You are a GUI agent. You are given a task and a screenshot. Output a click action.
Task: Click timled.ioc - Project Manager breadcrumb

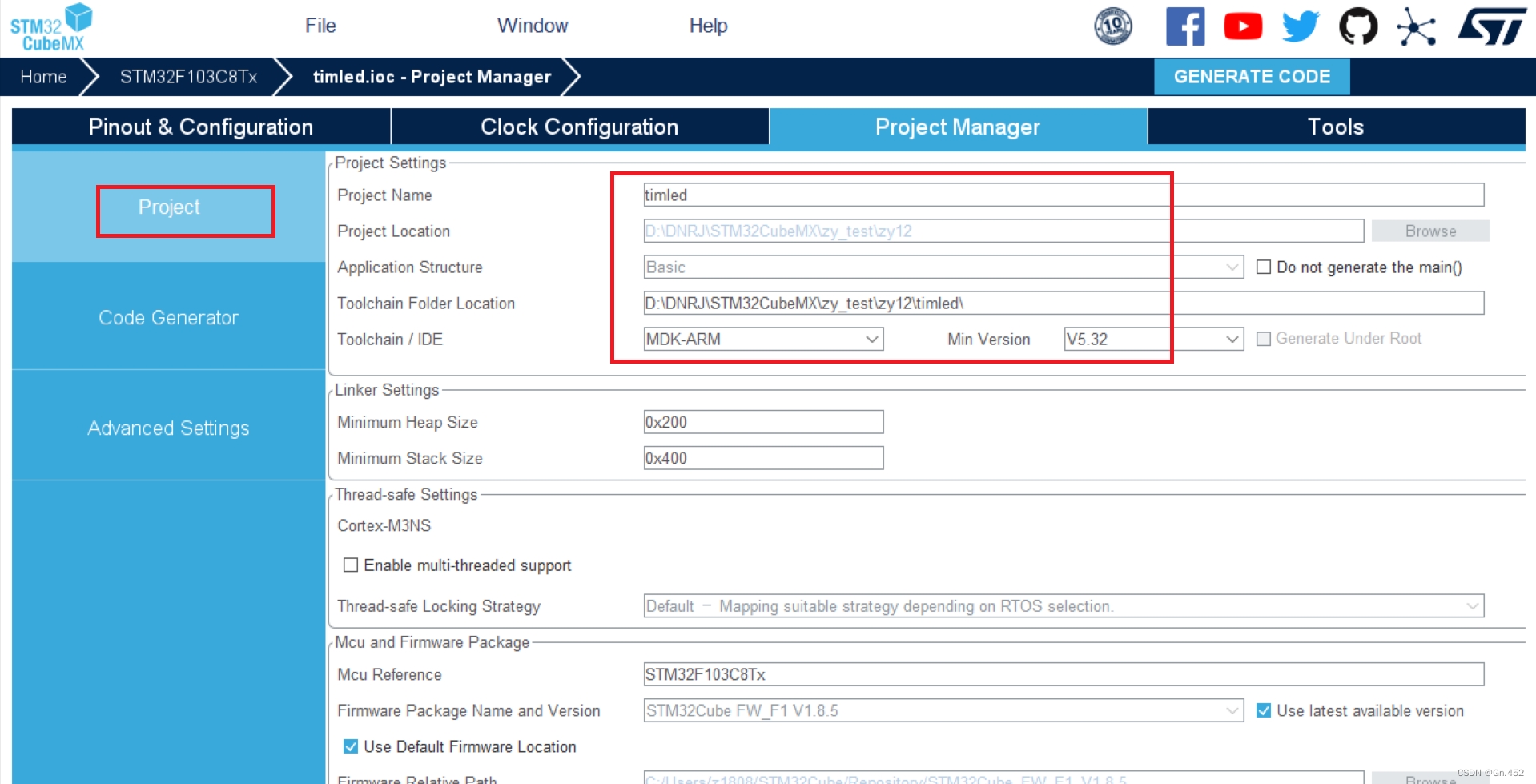tap(432, 77)
